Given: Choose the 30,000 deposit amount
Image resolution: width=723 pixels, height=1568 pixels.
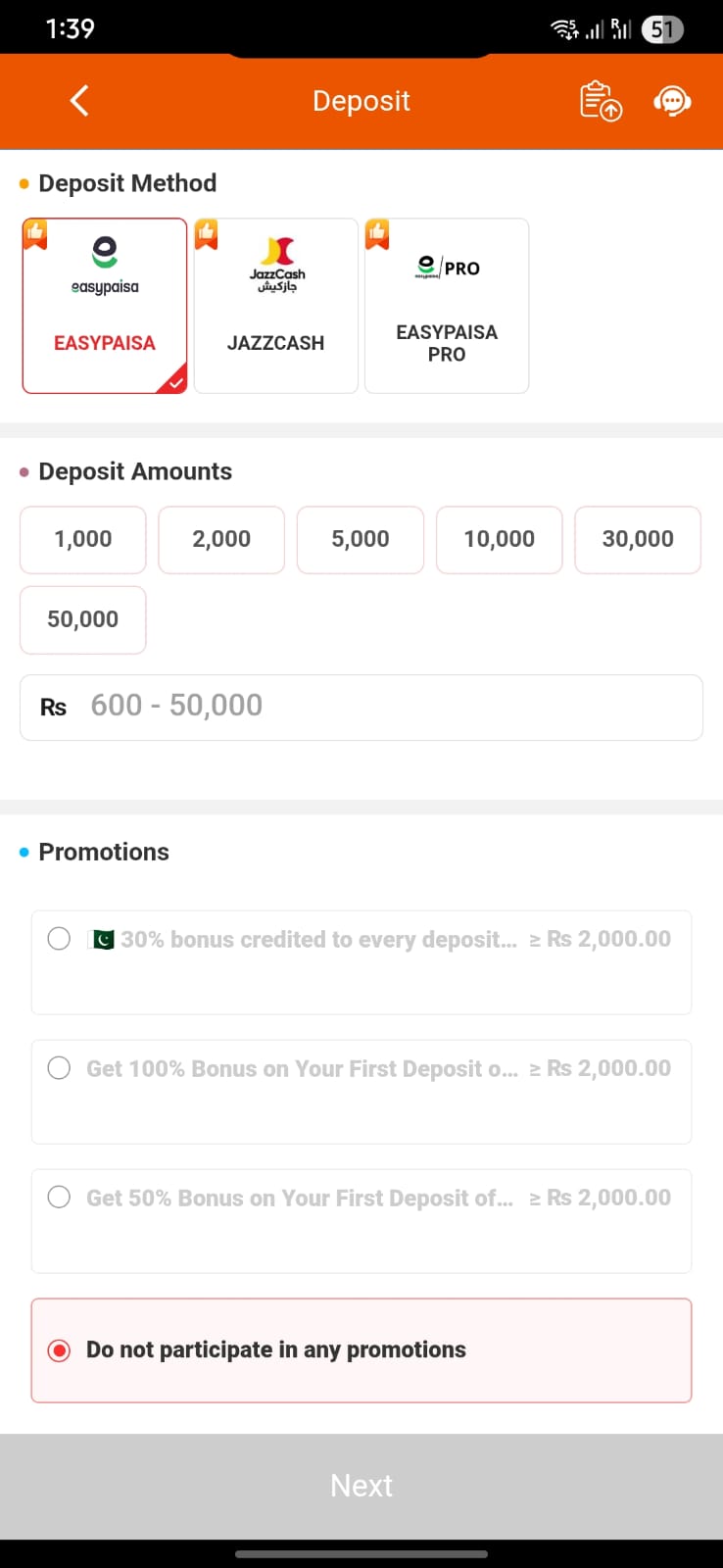Looking at the screenshot, I should (638, 539).
